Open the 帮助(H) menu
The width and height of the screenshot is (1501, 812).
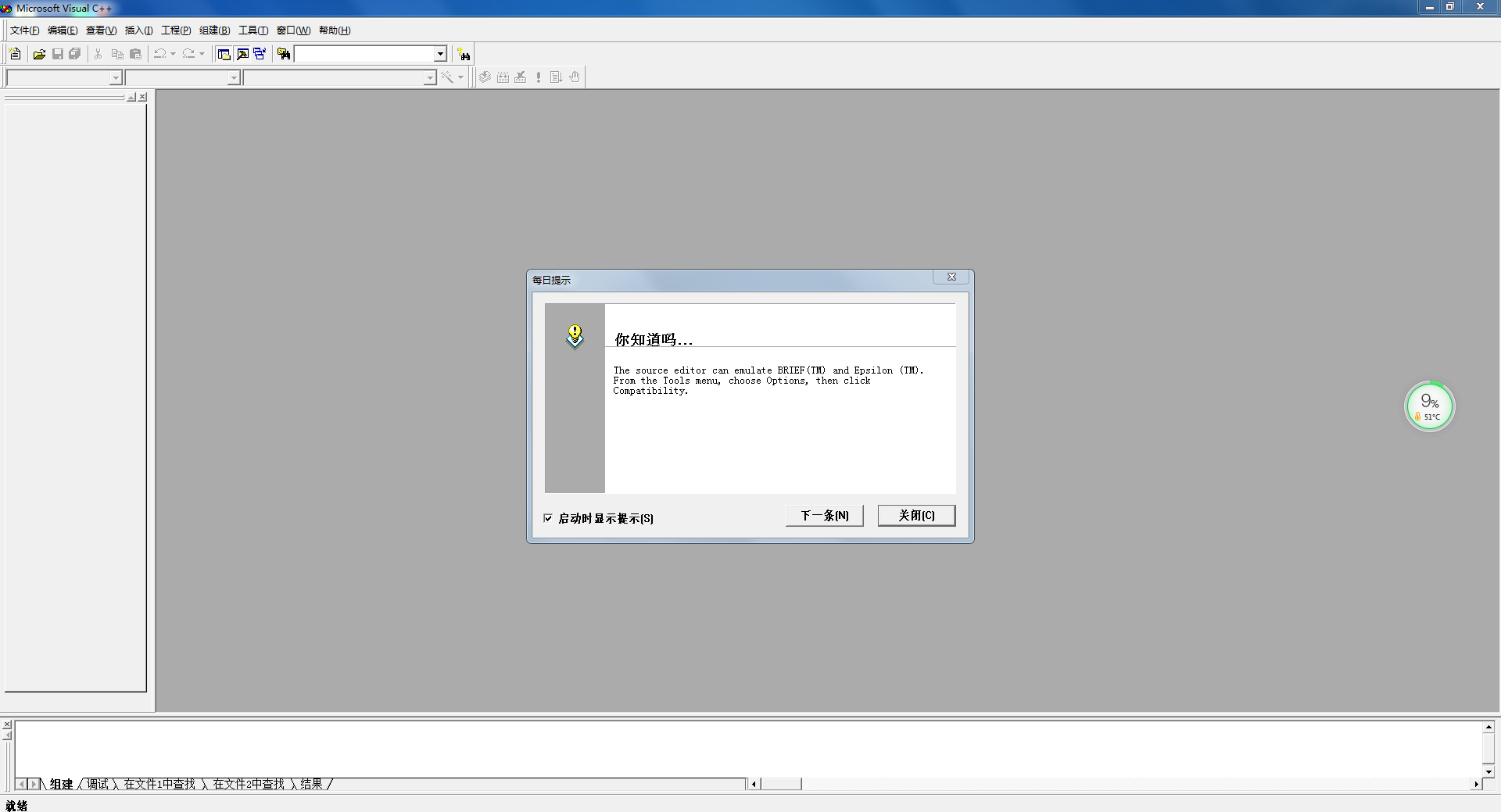tap(335, 30)
